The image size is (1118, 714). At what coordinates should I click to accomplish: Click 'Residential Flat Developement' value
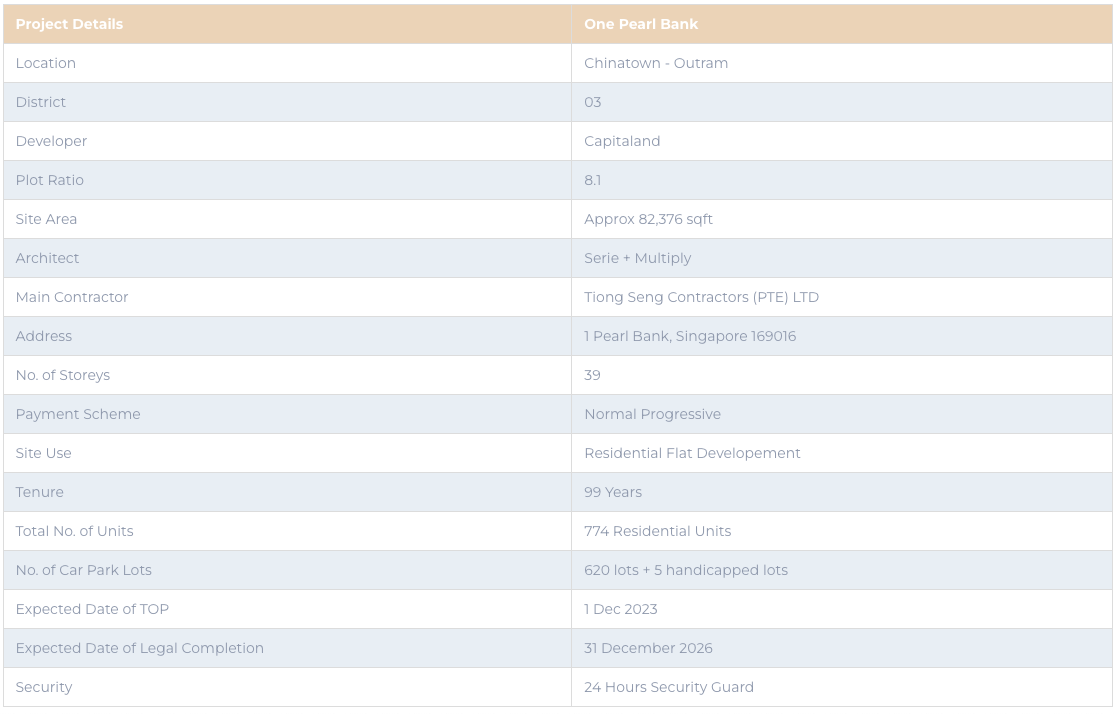(x=692, y=454)
